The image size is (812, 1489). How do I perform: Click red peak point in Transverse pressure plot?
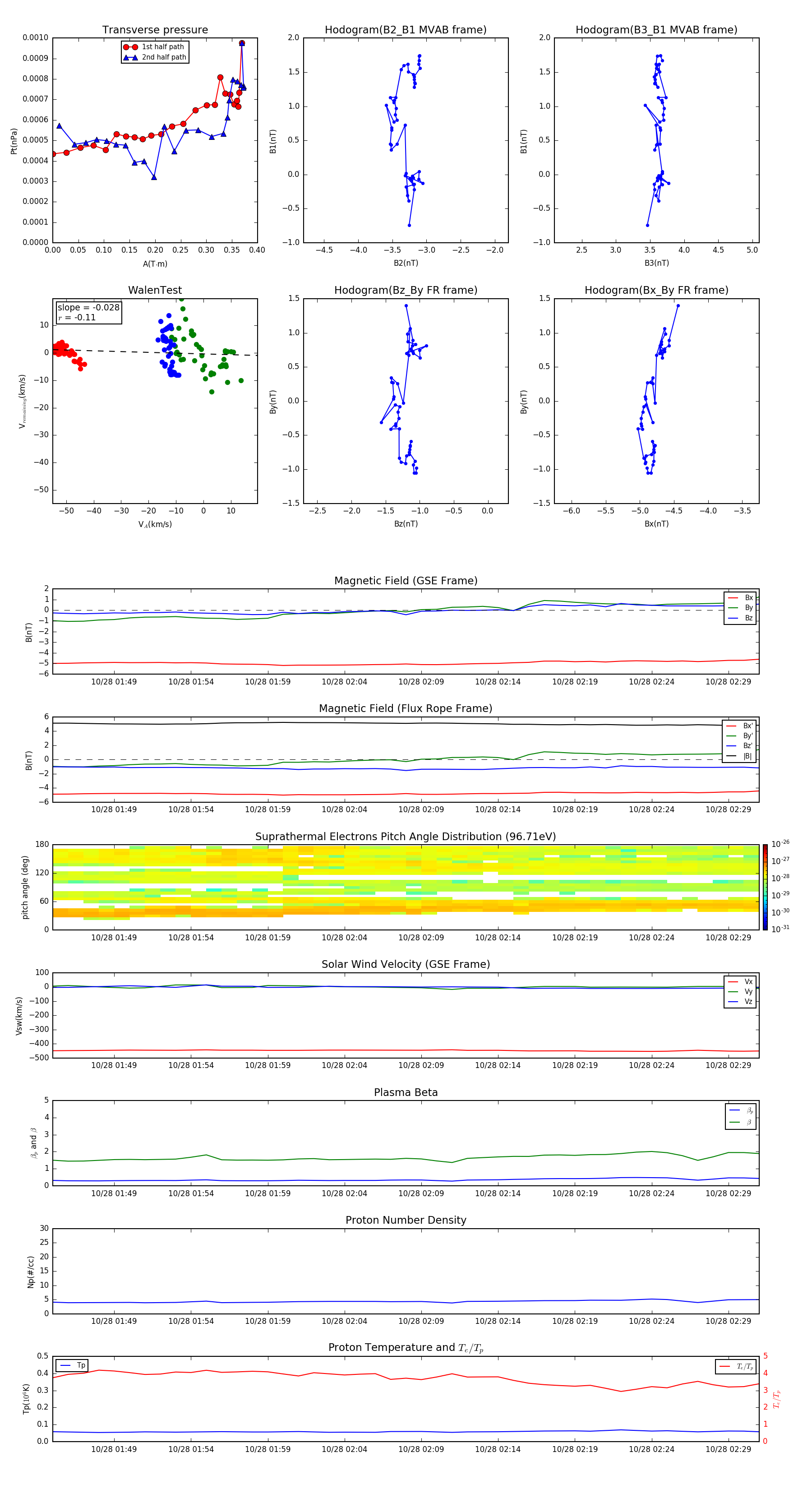[x=242, y=43]
